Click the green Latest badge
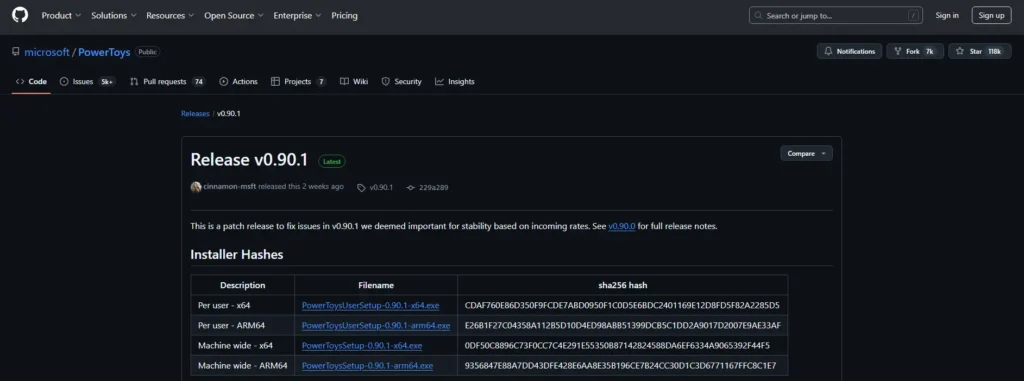Image resolution: width=1024 pixels, height=381 pixels. 332,161
